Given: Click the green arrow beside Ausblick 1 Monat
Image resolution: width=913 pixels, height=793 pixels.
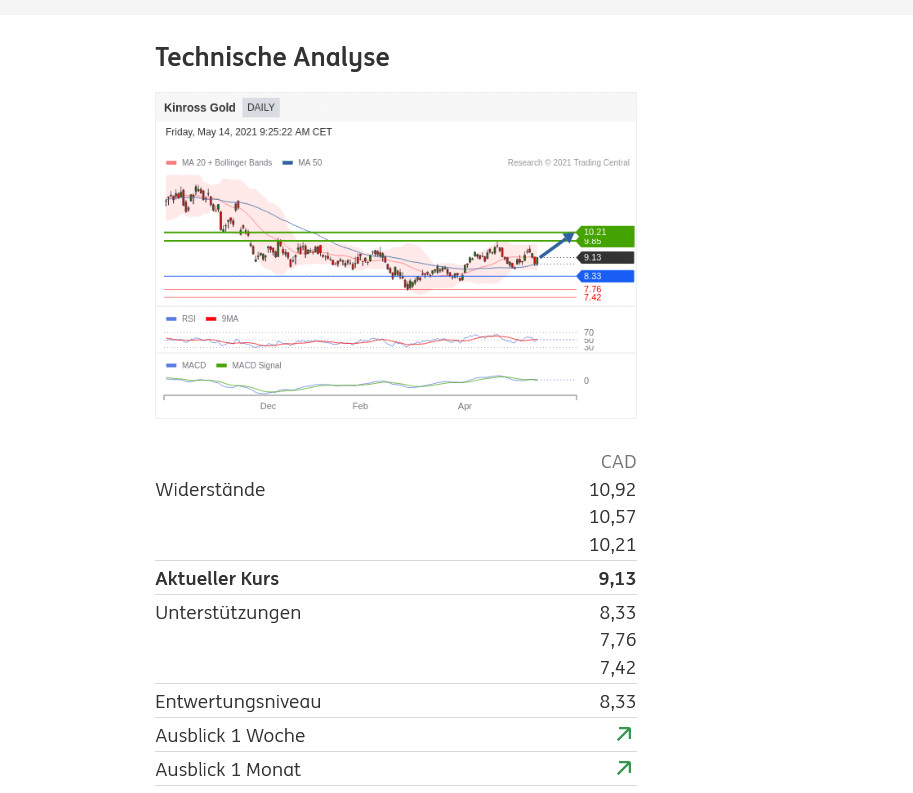Looking at the screenshot, I should click(624, 768).
